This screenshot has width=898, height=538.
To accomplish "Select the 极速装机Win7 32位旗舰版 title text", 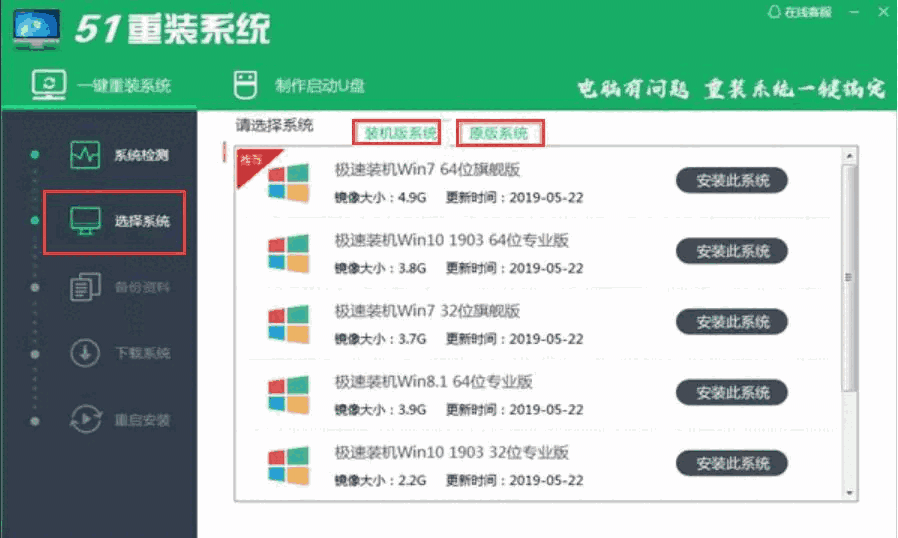I will [427, 311].
